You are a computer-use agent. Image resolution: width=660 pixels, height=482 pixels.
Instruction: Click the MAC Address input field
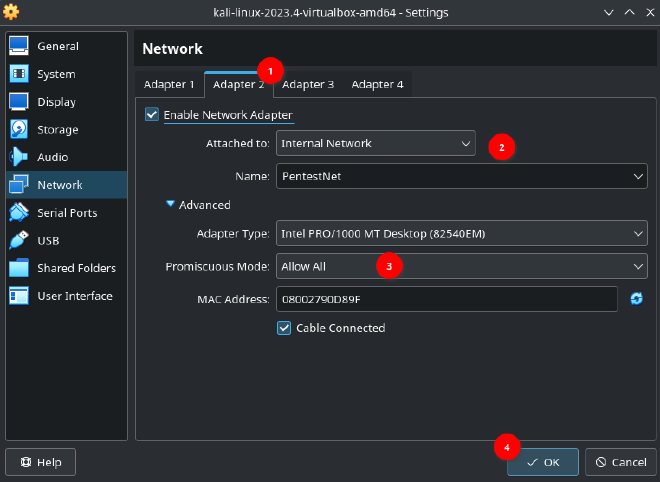tap(447, 299)
